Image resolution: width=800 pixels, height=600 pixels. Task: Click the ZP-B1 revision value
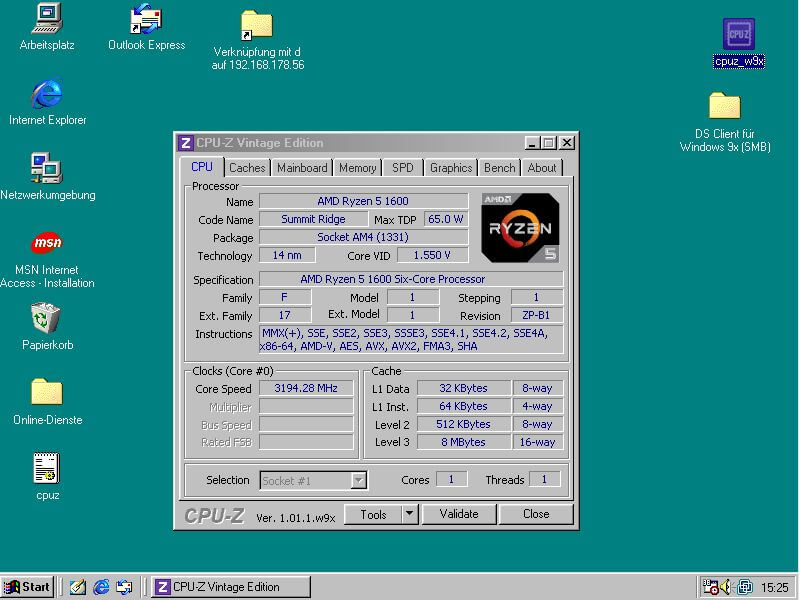coord(537,315)
